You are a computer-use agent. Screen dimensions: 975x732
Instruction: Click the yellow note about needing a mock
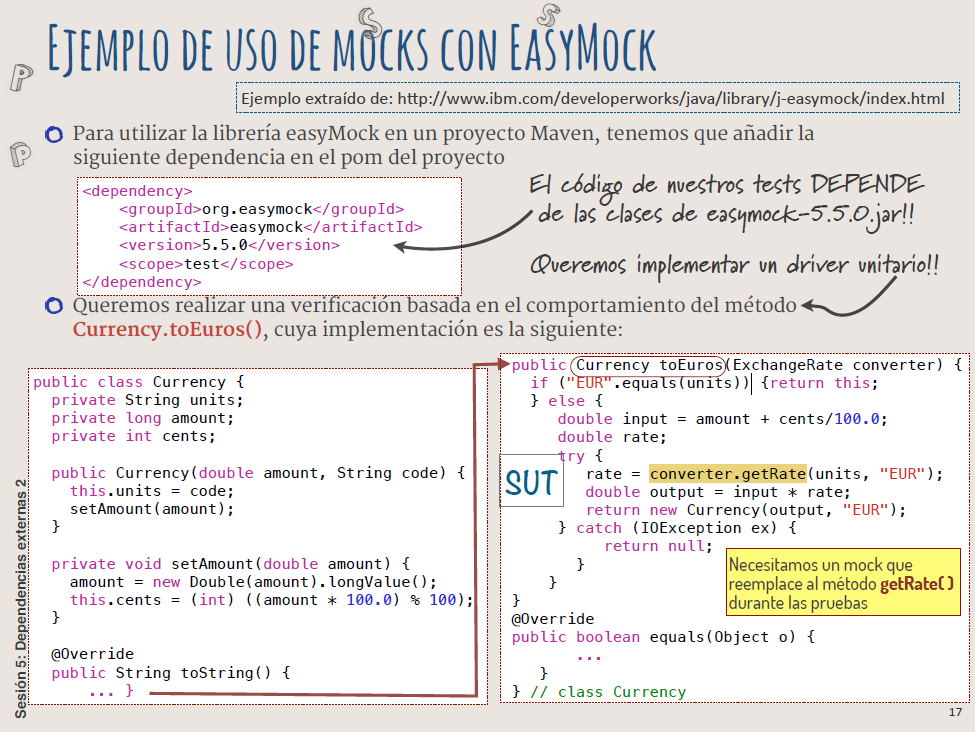pyautogui.click(x=842, y=582)
